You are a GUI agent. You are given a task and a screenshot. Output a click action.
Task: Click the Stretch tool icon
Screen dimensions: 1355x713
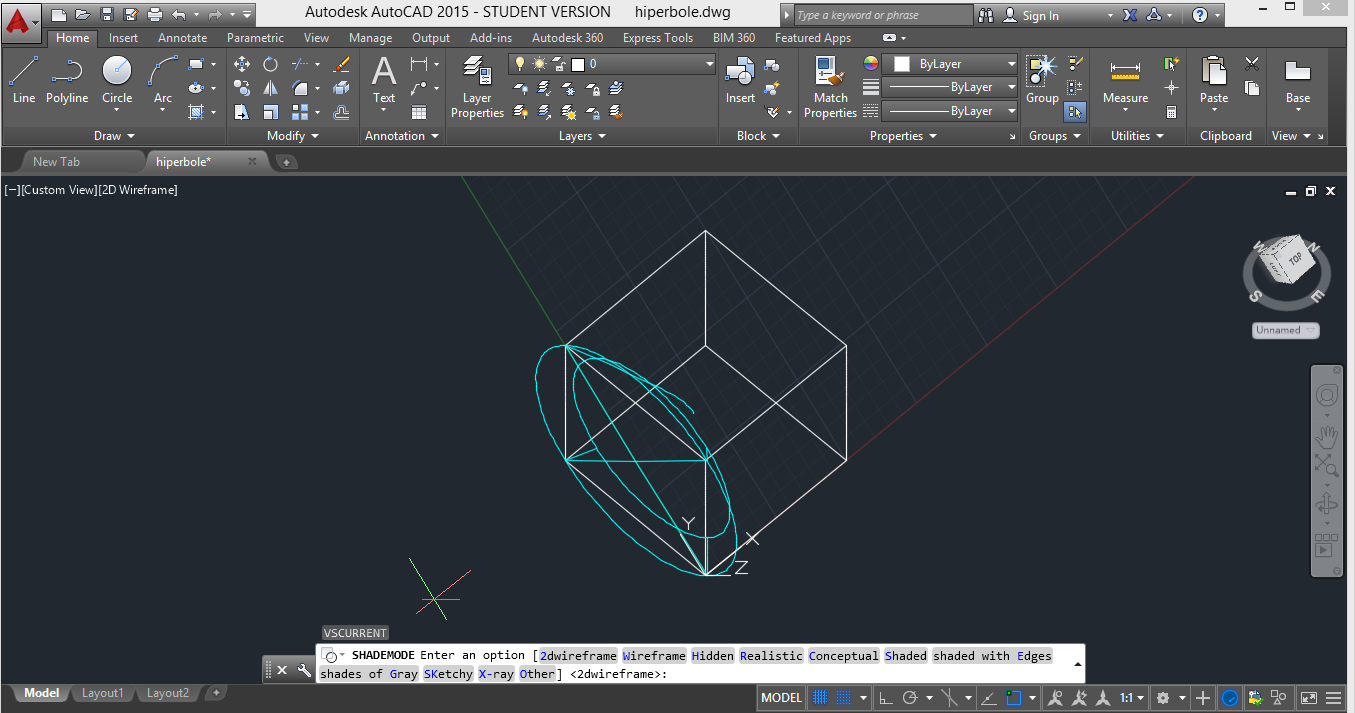pos(242,112)
